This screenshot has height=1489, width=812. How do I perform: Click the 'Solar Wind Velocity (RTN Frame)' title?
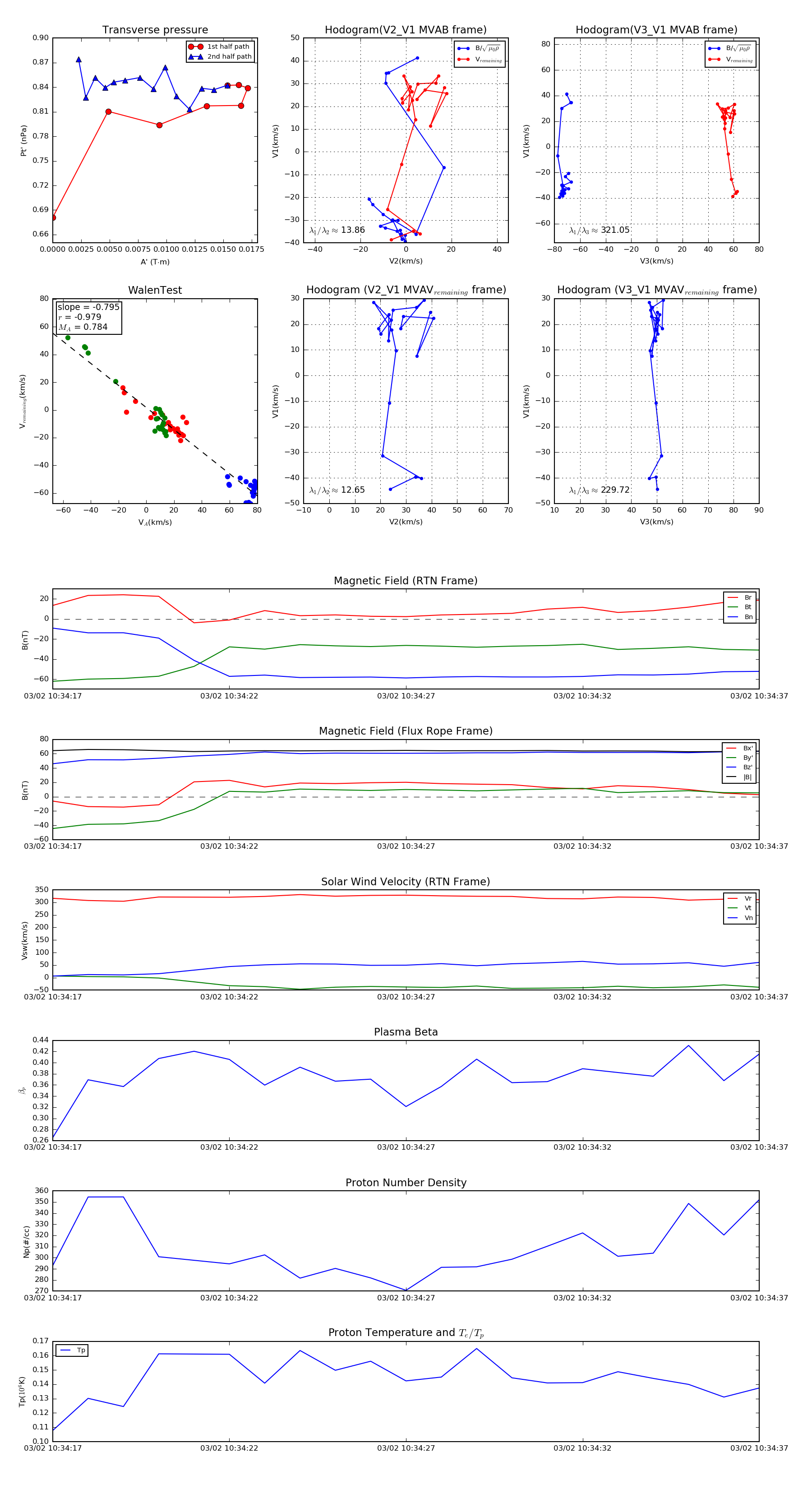pyautogui.click(x=406, y=882)
